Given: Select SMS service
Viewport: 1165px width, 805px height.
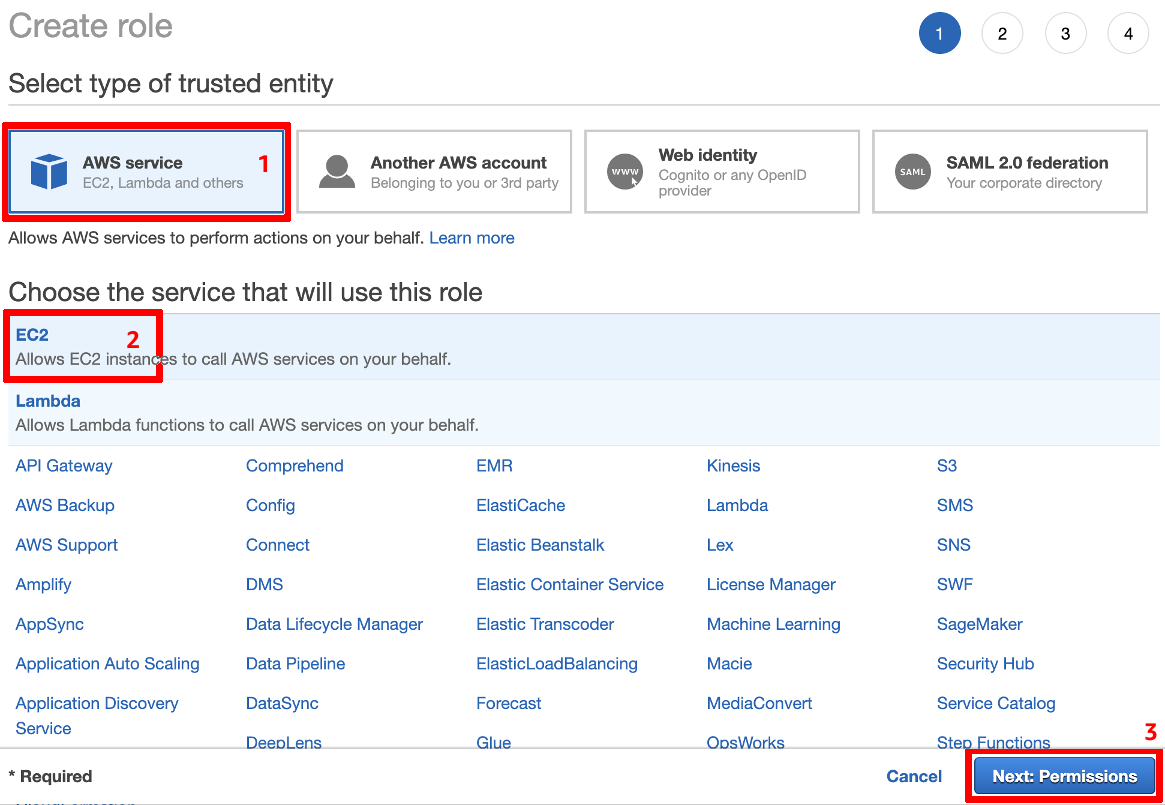Looking at the screenshot, I should click(x=955, y=505).
